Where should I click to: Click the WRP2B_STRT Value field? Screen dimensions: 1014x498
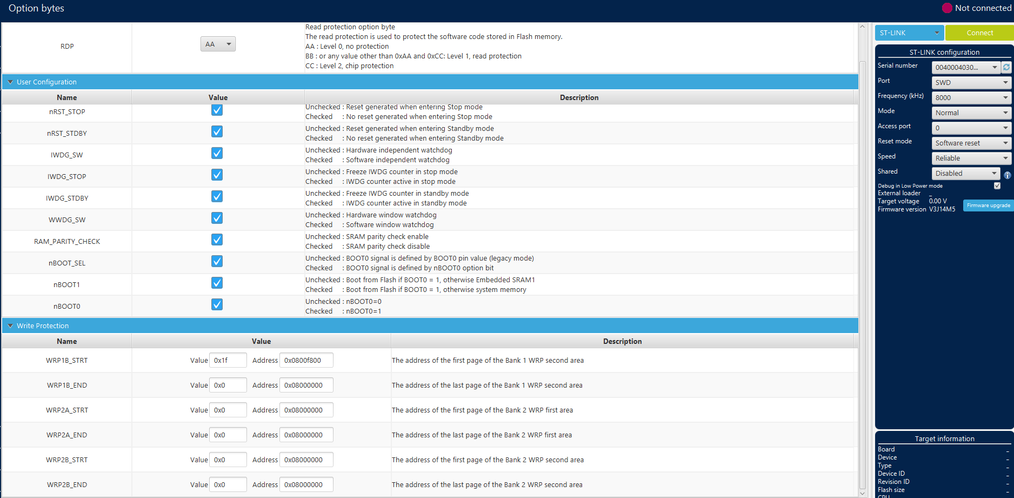point(228,460)
